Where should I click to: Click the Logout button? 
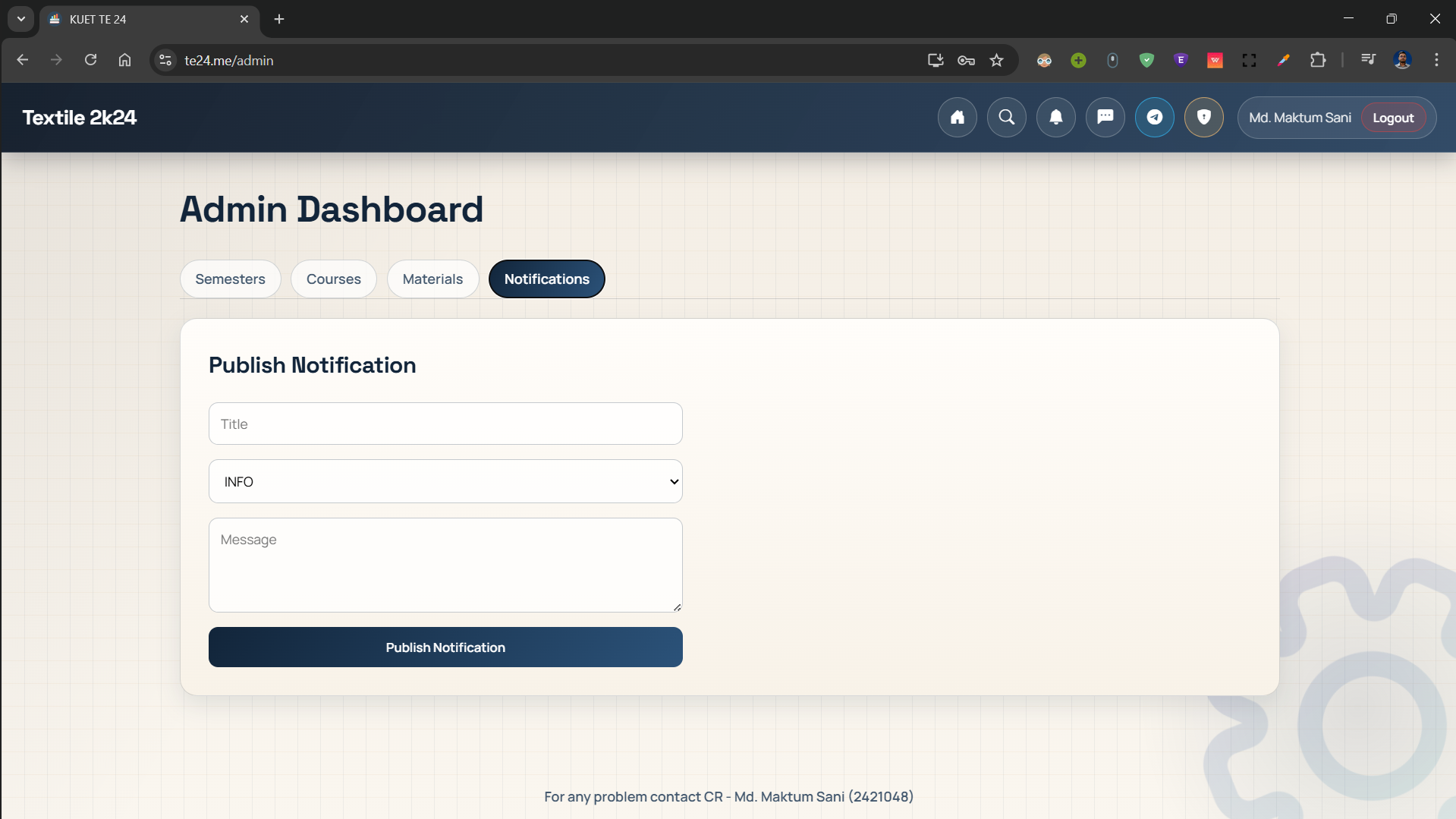(x=1394, y=117)
